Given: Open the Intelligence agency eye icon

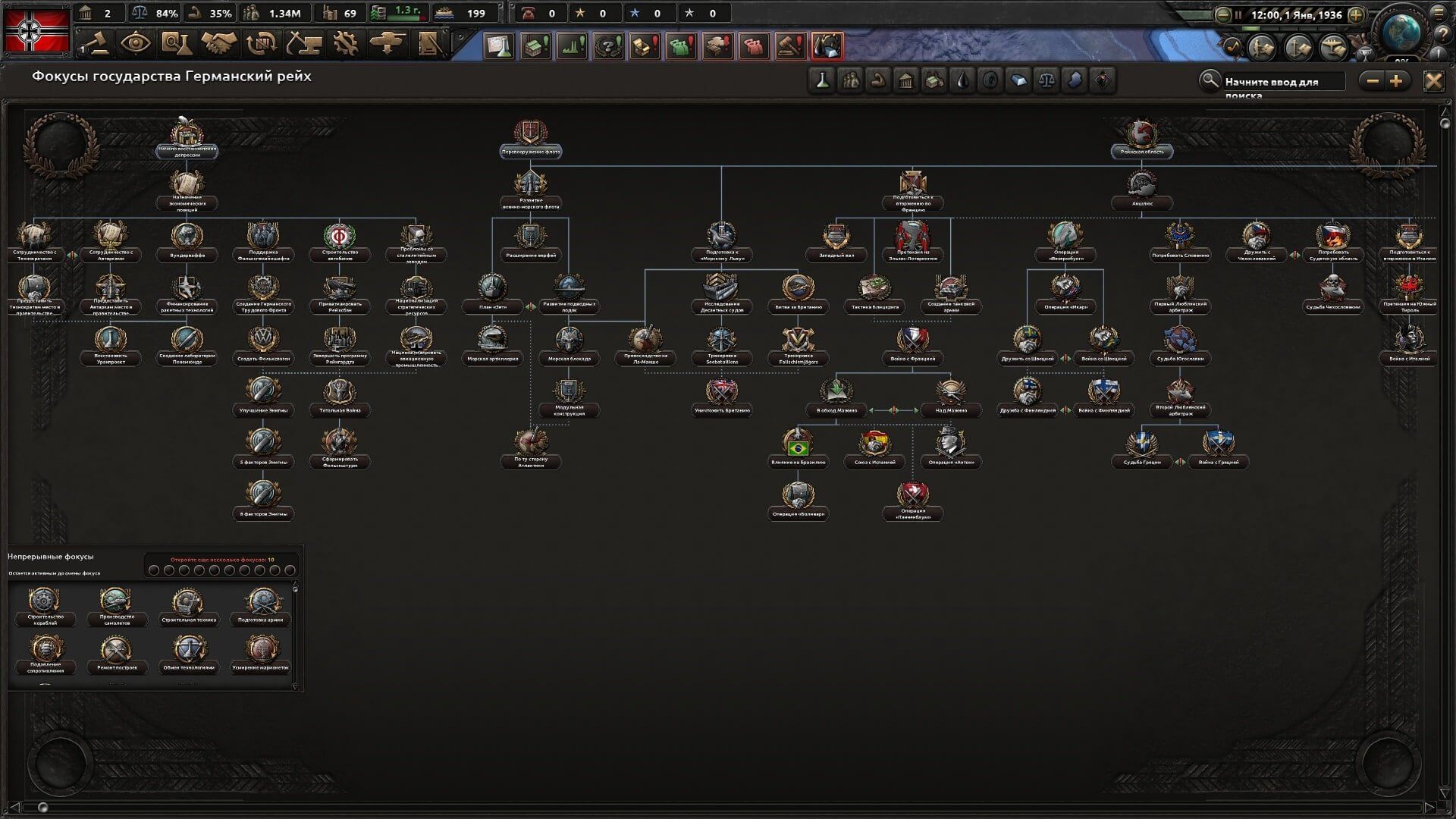Looking at the screenshot, I should tap(135, 44).
